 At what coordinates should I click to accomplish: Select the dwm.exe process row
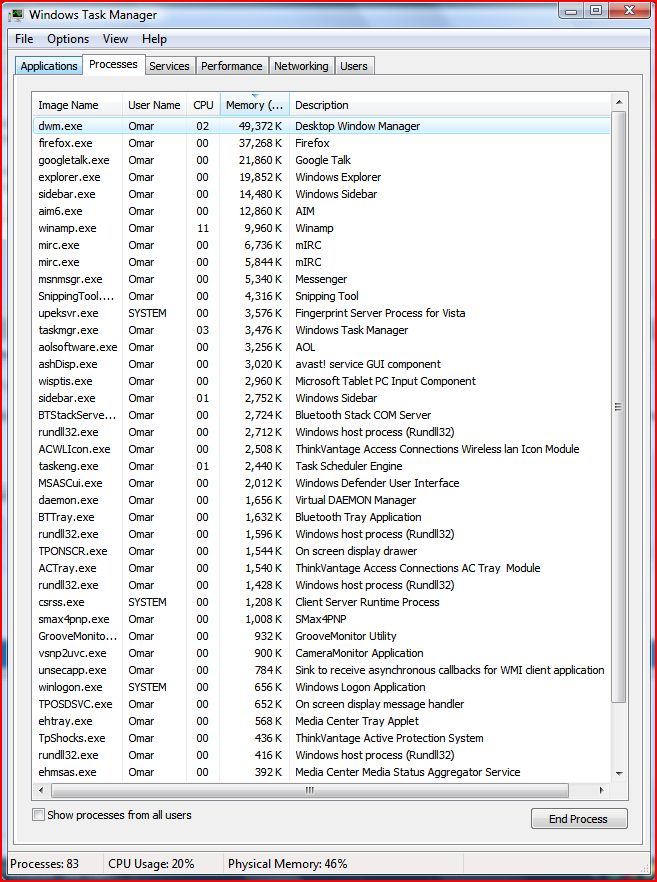pyautogui.click(x=321, y=126)
